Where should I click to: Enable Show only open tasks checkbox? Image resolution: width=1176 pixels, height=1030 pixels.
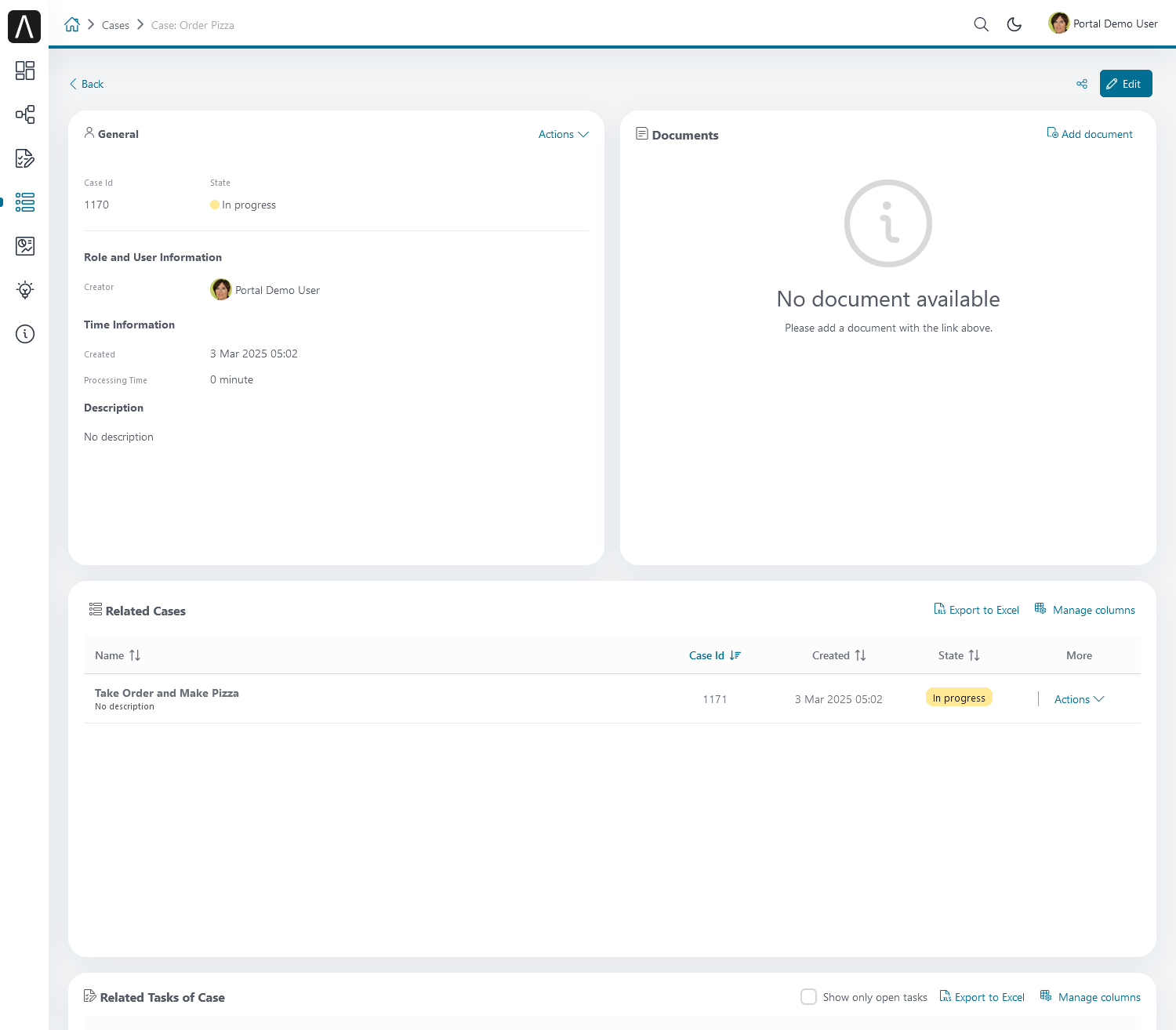808,996
